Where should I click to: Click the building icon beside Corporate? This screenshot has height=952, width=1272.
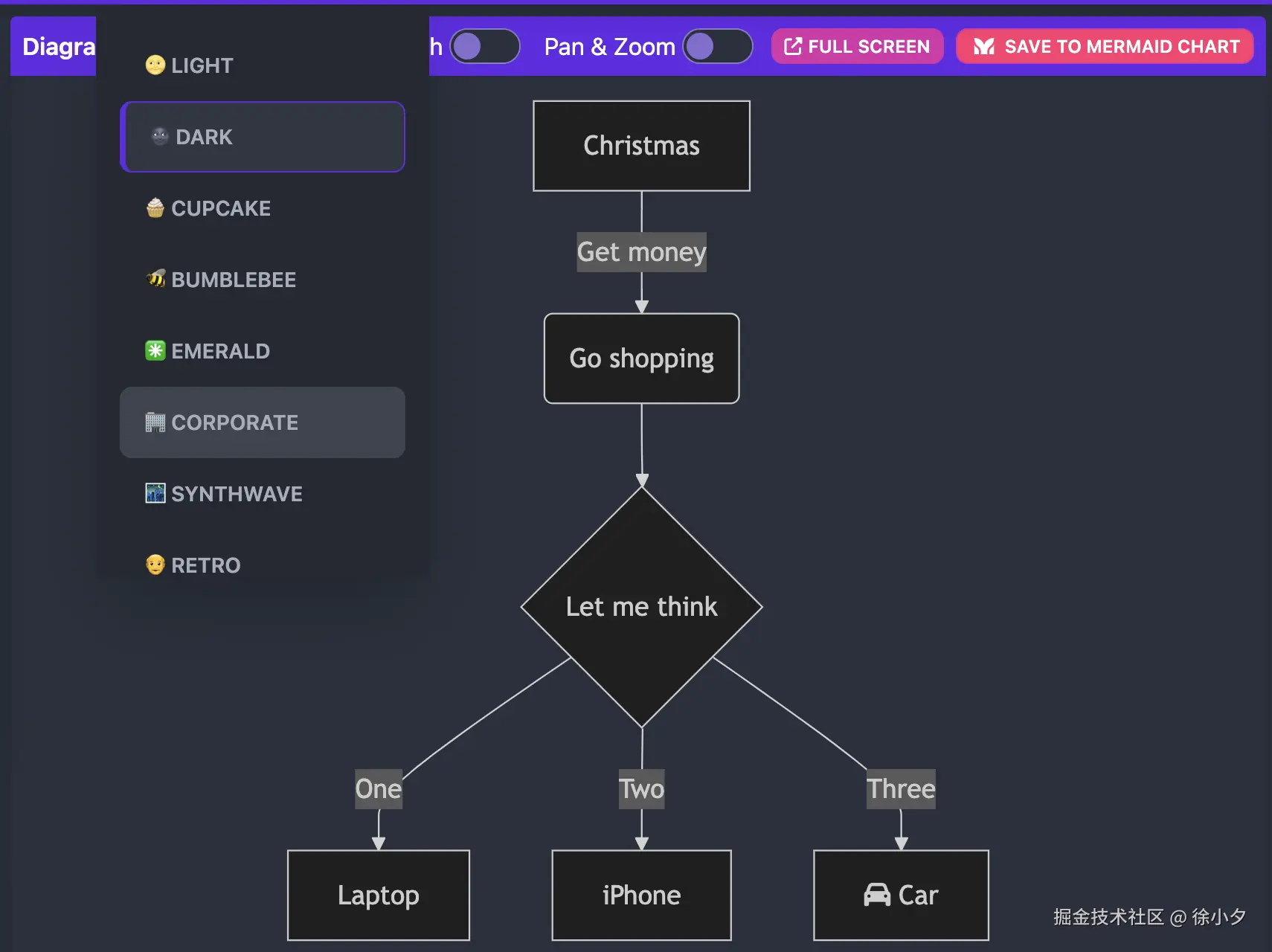click(x=155, y=422)
